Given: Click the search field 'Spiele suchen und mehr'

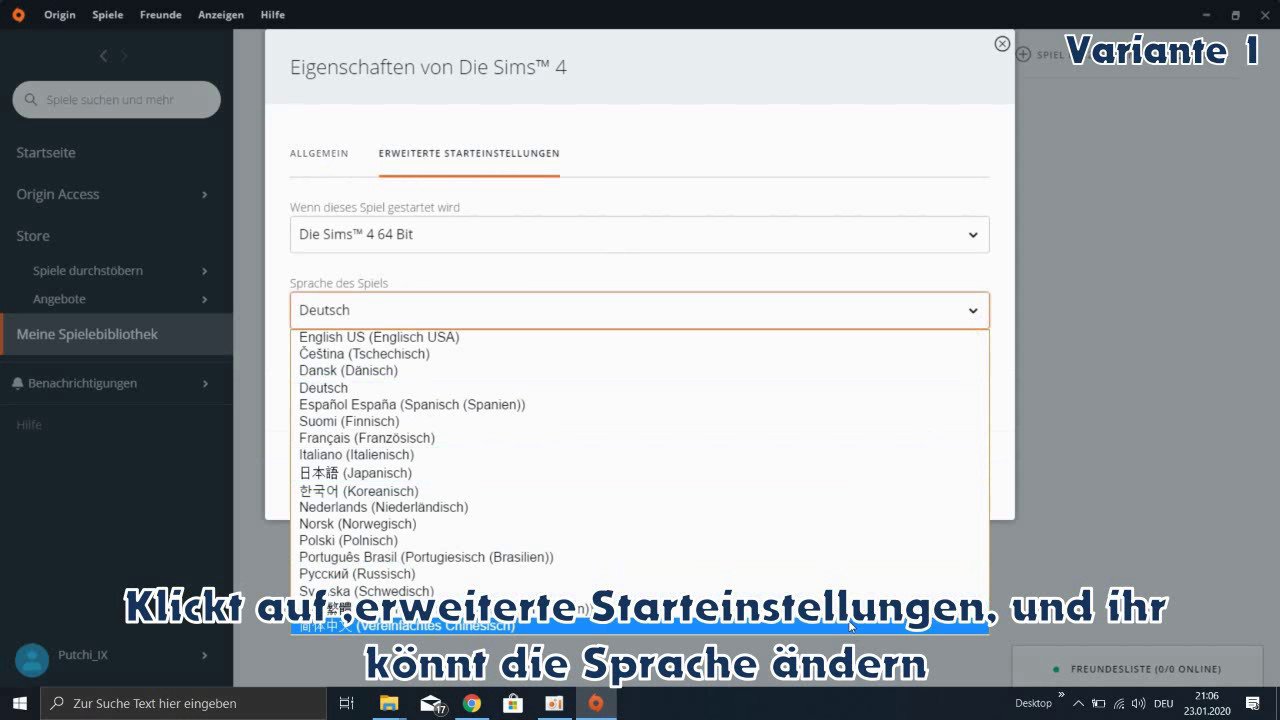Looking at the screenshot, I should 117,100.
